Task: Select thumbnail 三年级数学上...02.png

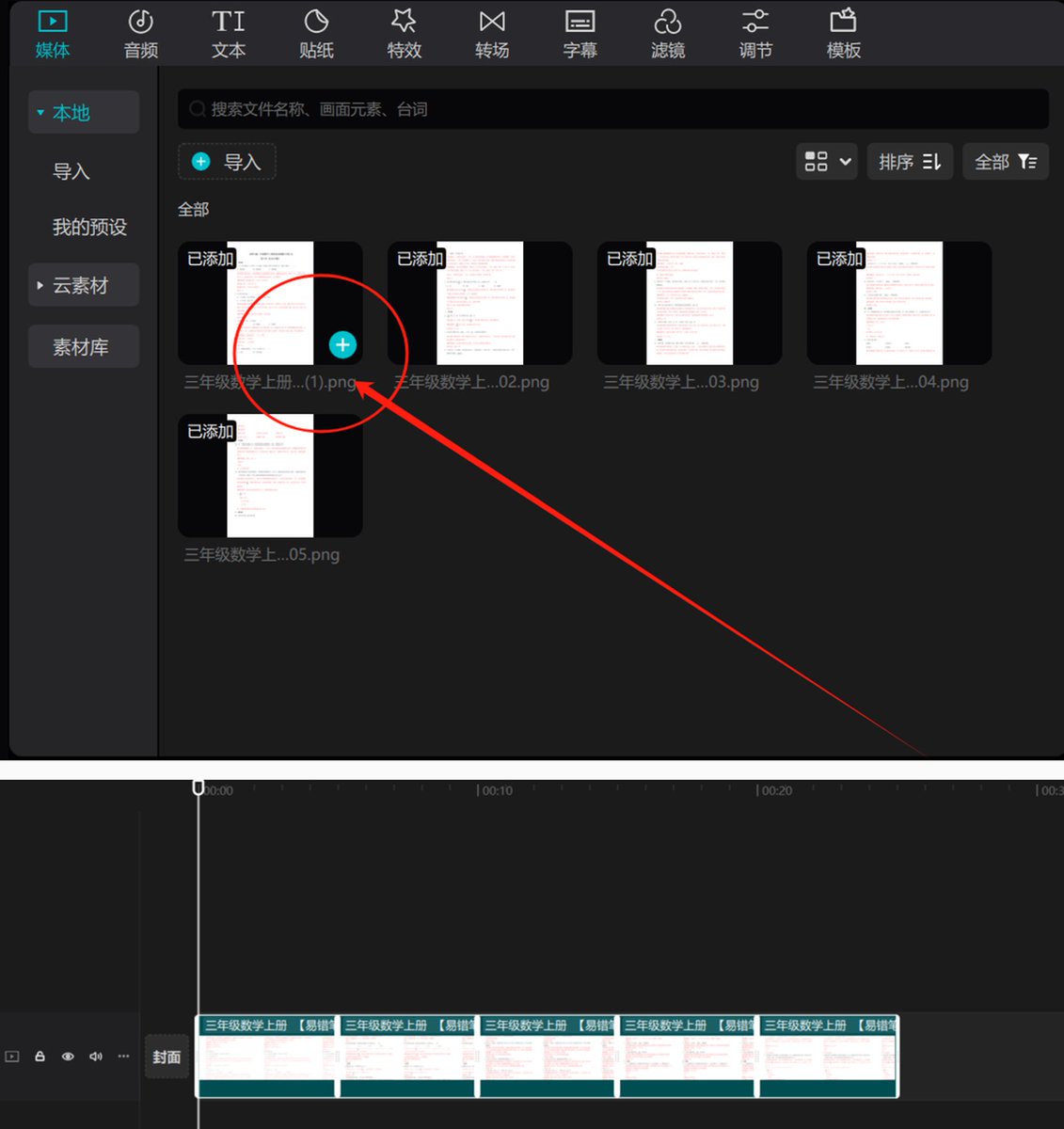Action: [x=480, y=303]
